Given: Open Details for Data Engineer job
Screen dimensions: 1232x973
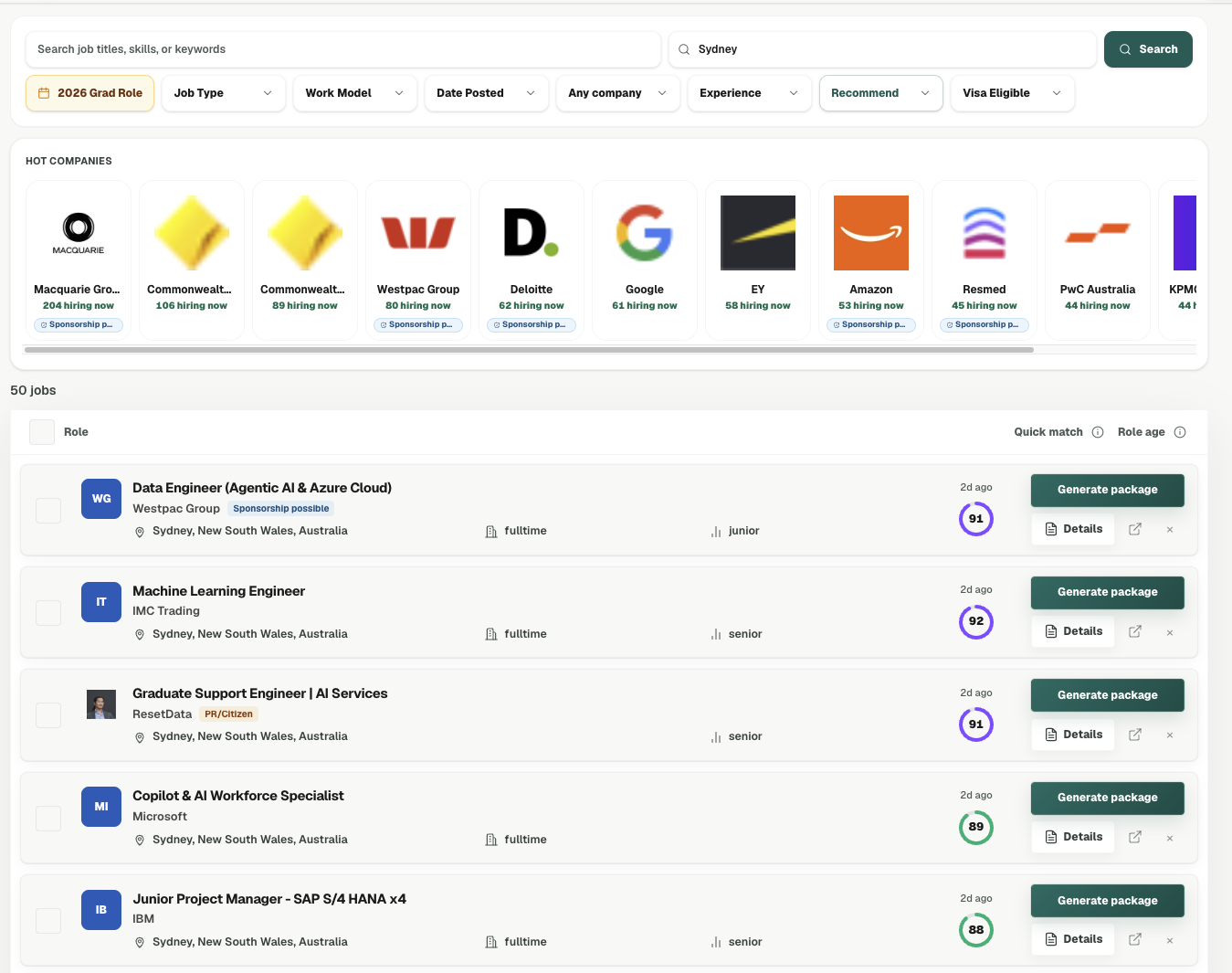Looking at the screenshot, I should (x=1073, y=529).
